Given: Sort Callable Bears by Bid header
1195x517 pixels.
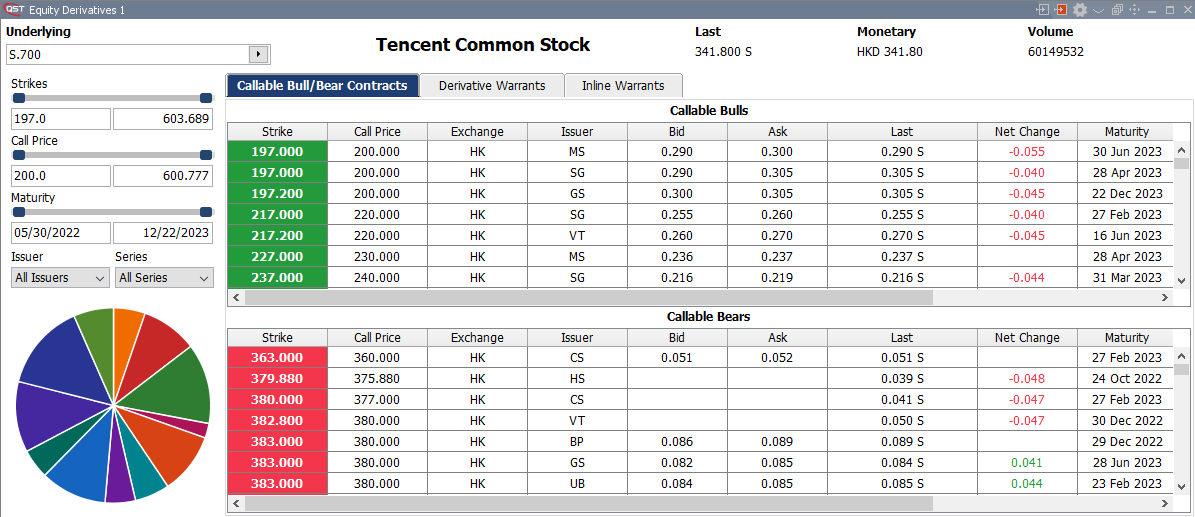Looking at the screenshot, I should (x=677, y=337).
